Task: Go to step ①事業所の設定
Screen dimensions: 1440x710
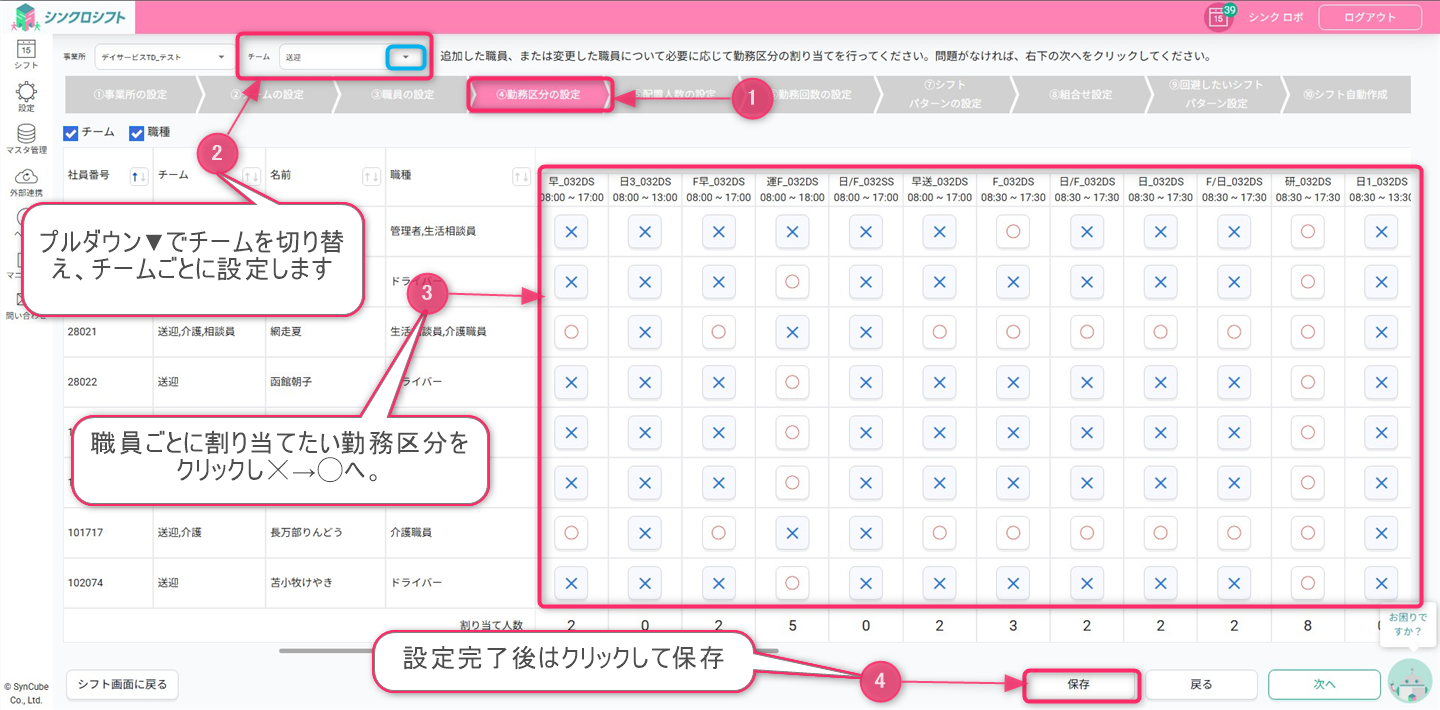Action: pos(130,95)
